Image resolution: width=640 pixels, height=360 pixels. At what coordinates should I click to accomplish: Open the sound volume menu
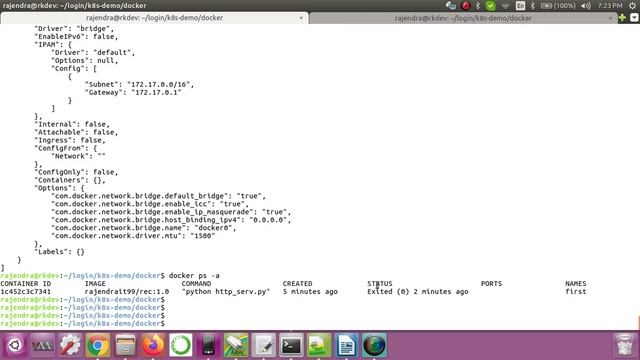(586, 6)
